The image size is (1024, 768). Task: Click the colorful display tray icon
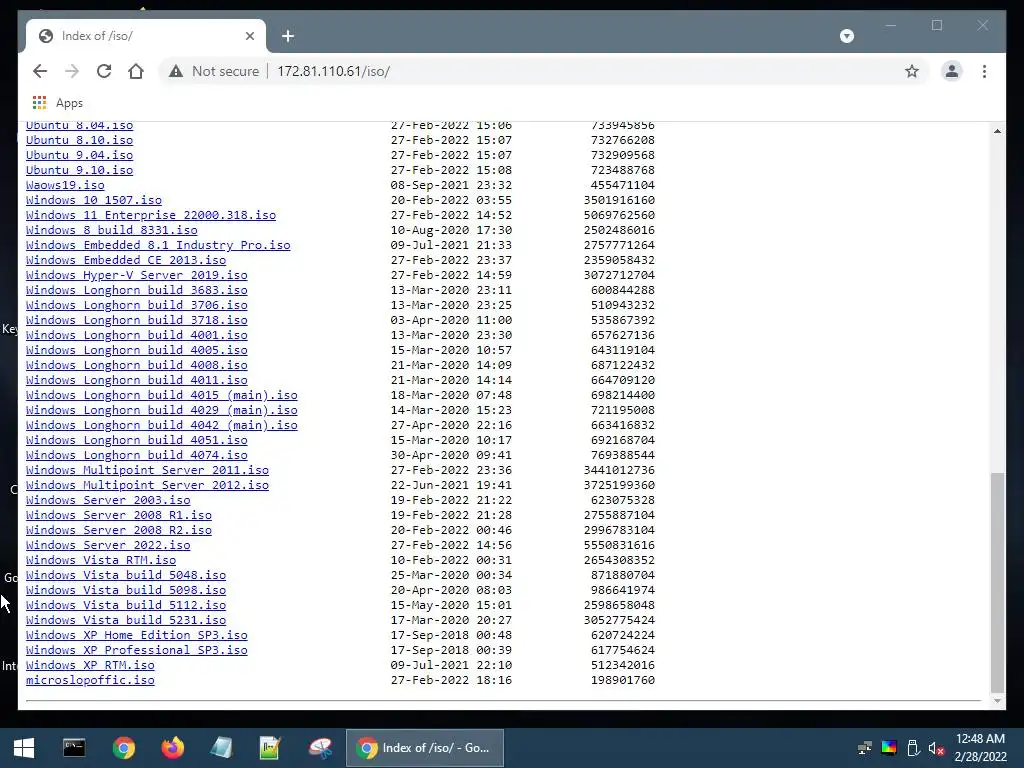[x=889, y=748]
